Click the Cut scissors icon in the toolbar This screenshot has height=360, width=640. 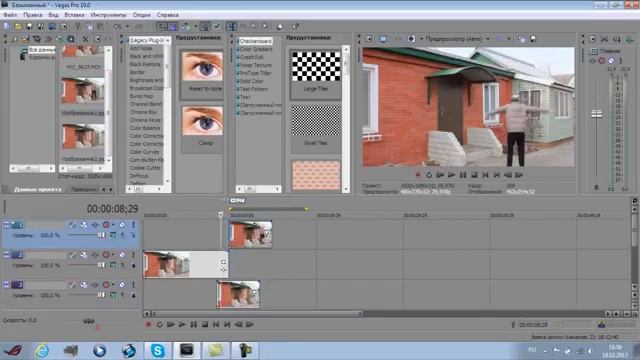(78, 27)
